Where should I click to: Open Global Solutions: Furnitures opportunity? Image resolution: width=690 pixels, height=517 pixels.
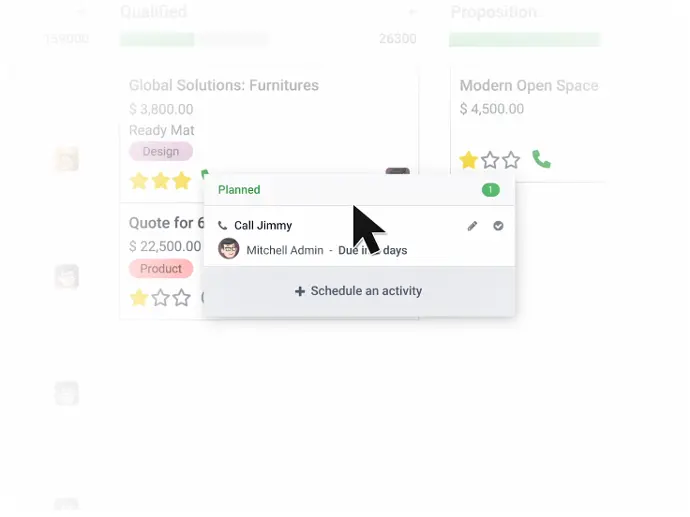click(x=224, y=85)
